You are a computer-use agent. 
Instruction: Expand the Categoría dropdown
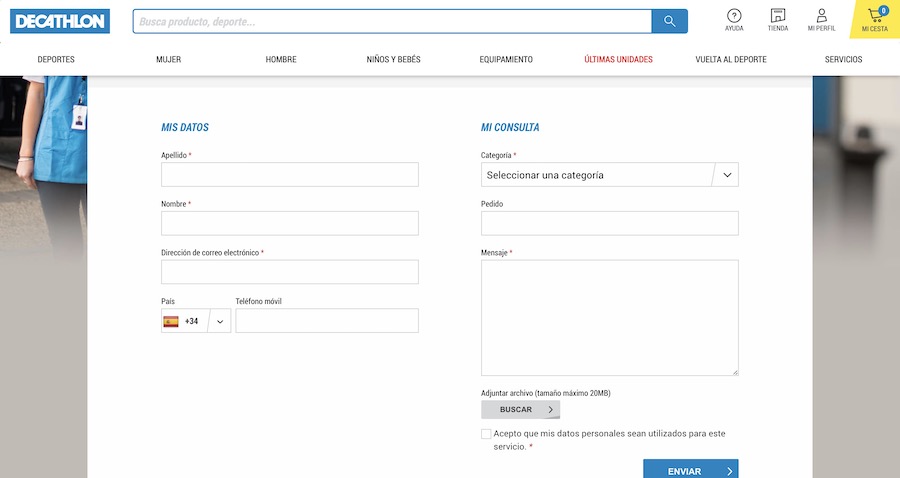(609, 175)
